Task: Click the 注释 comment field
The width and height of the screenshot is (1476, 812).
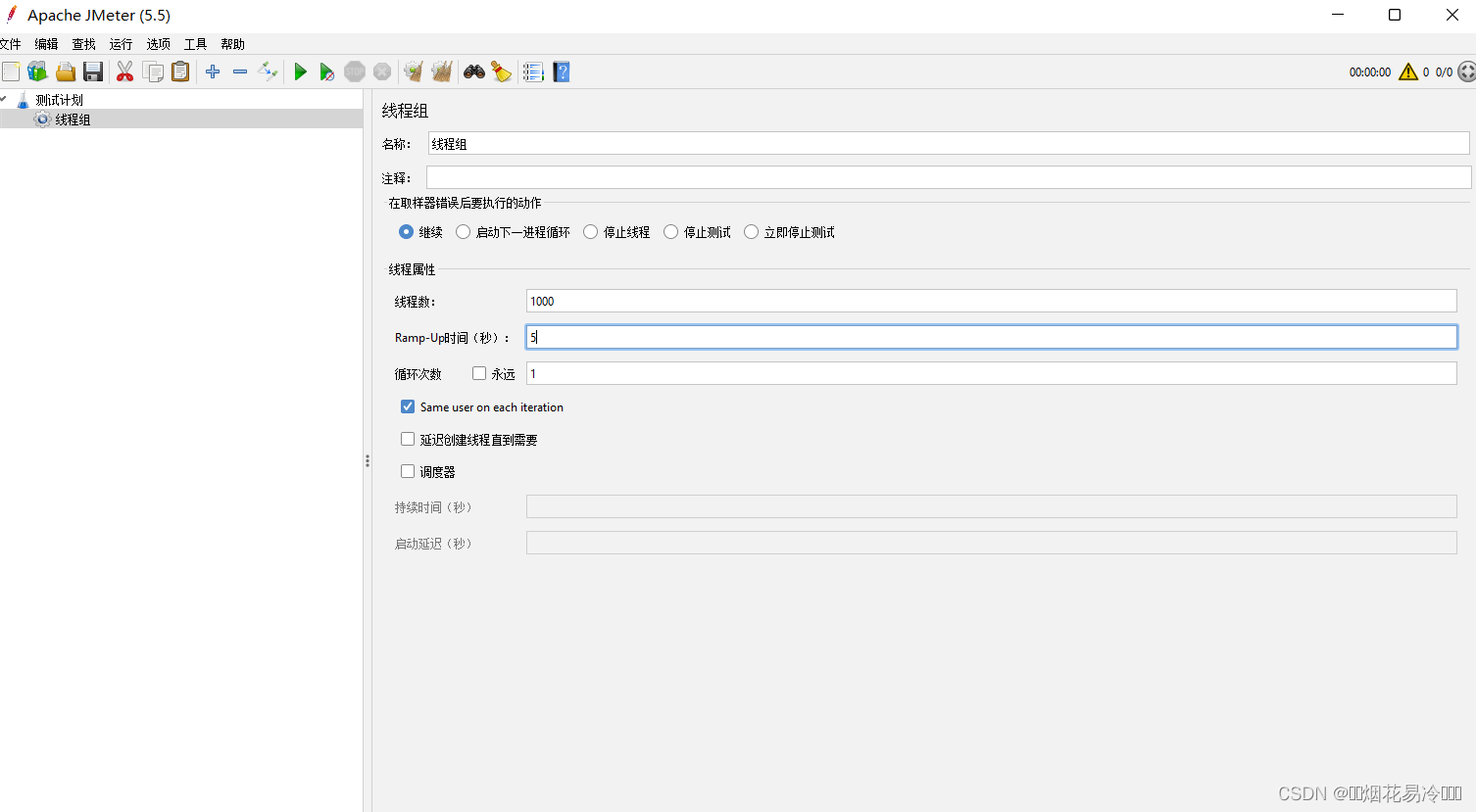Action: (949, 177)
